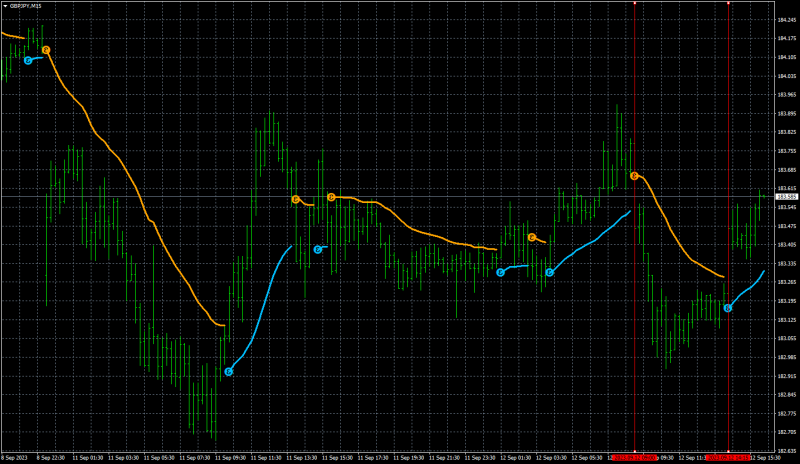Image resolution: width=800 pixels, height=464 pixels.
Task: Select the orange signal marker around 11 Sep 13:30
Action: coord(295,199)
